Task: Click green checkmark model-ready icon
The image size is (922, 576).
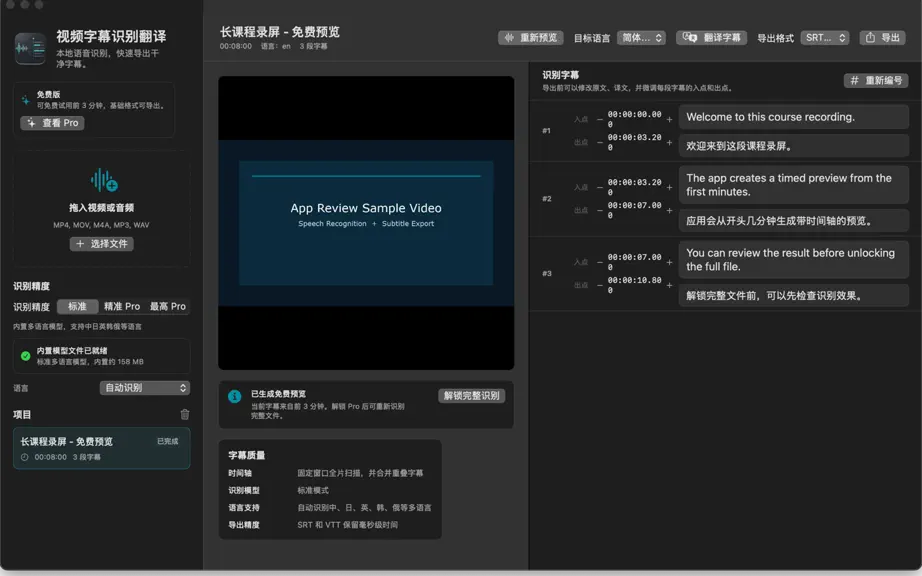Action: [x=25, y=356]
